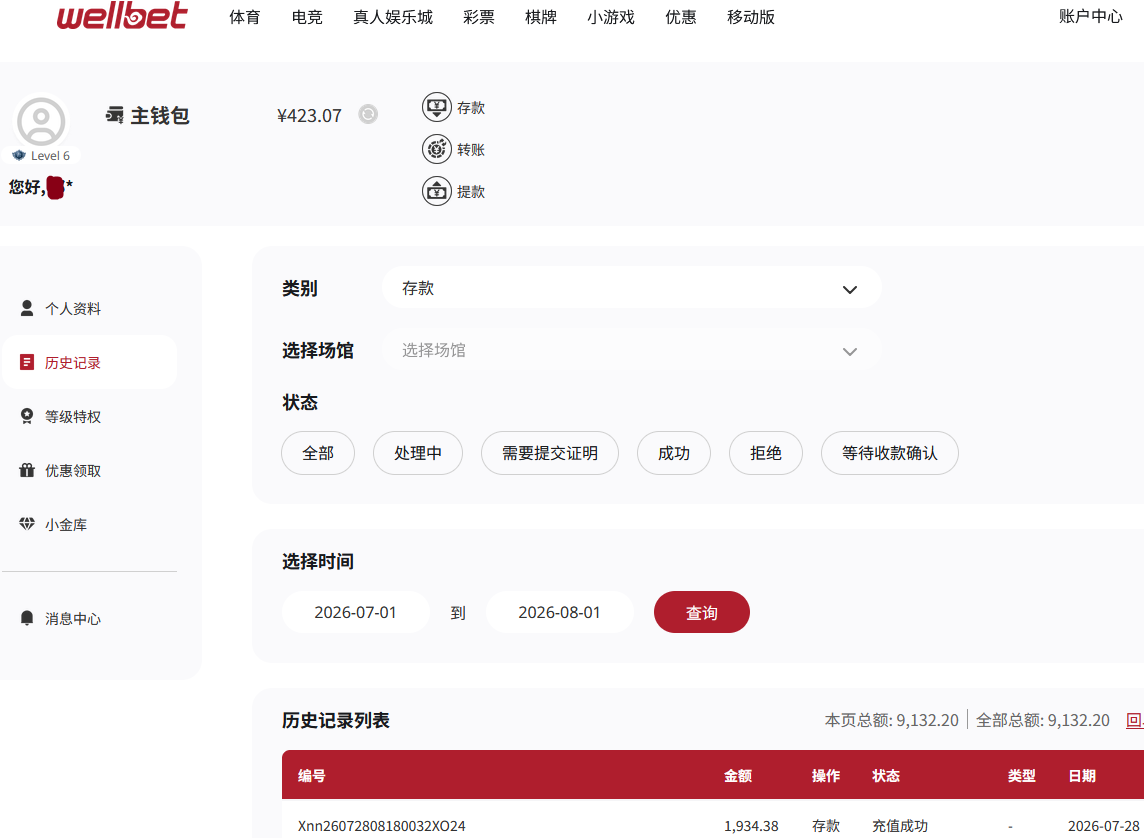Click the 消息中心 bell icon
1144x838 pixels.
coord(27,618)
